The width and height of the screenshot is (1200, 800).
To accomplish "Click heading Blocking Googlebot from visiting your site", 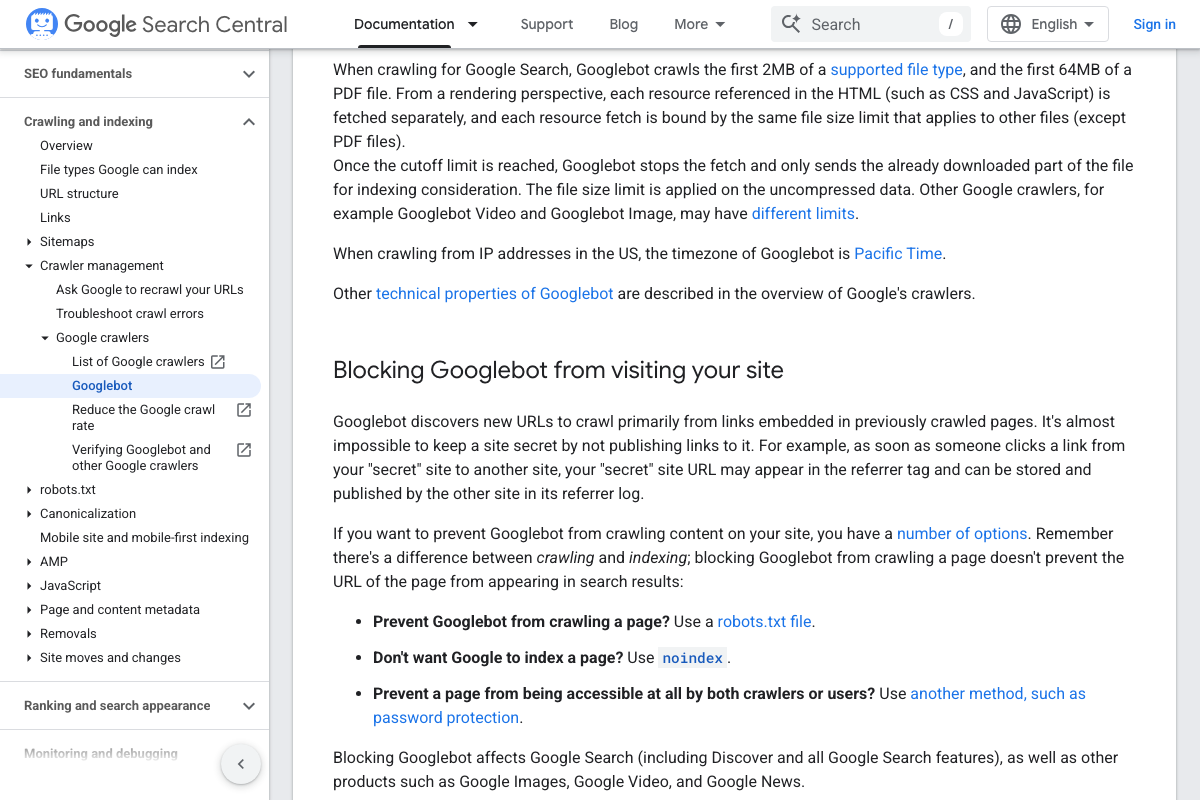I will click(x=558, y=370).
